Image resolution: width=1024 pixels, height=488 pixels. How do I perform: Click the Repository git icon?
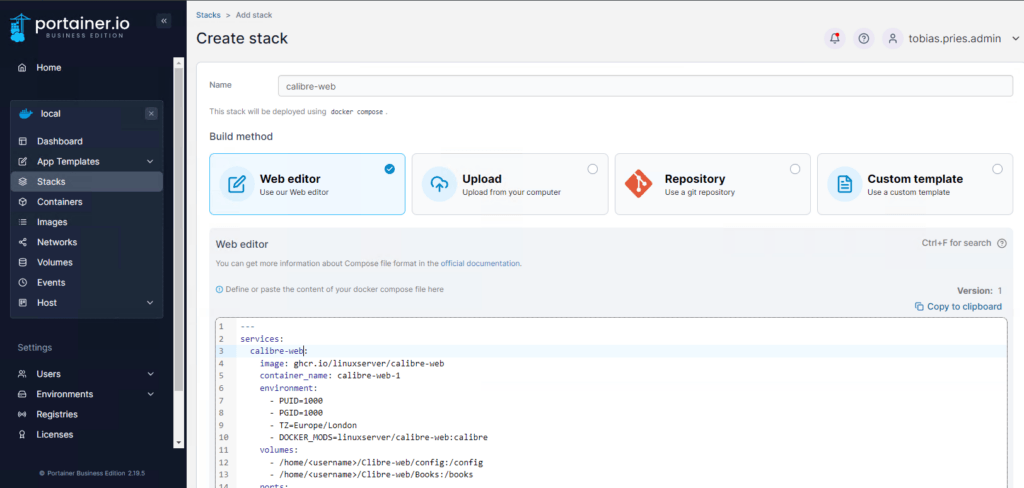[639, 184]
